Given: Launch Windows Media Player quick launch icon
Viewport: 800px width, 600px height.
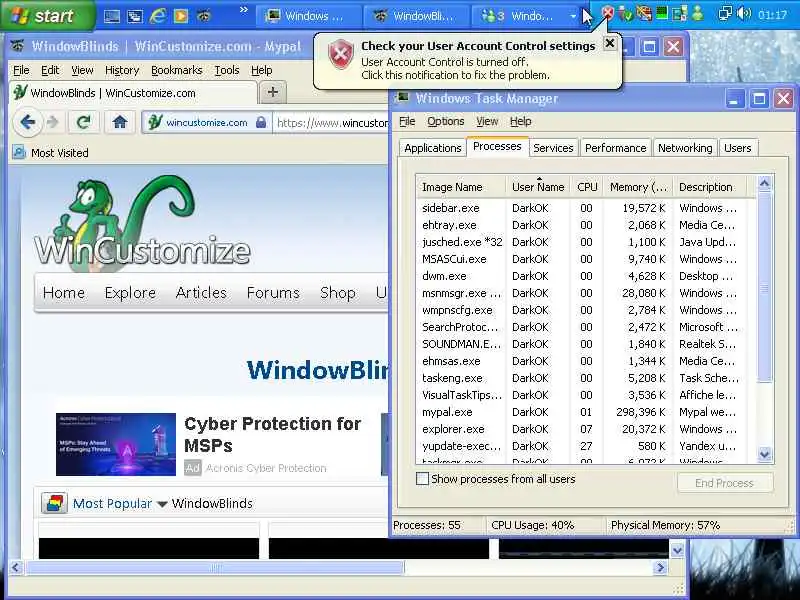Looking at the screenshot, I should tap(181, 16).
